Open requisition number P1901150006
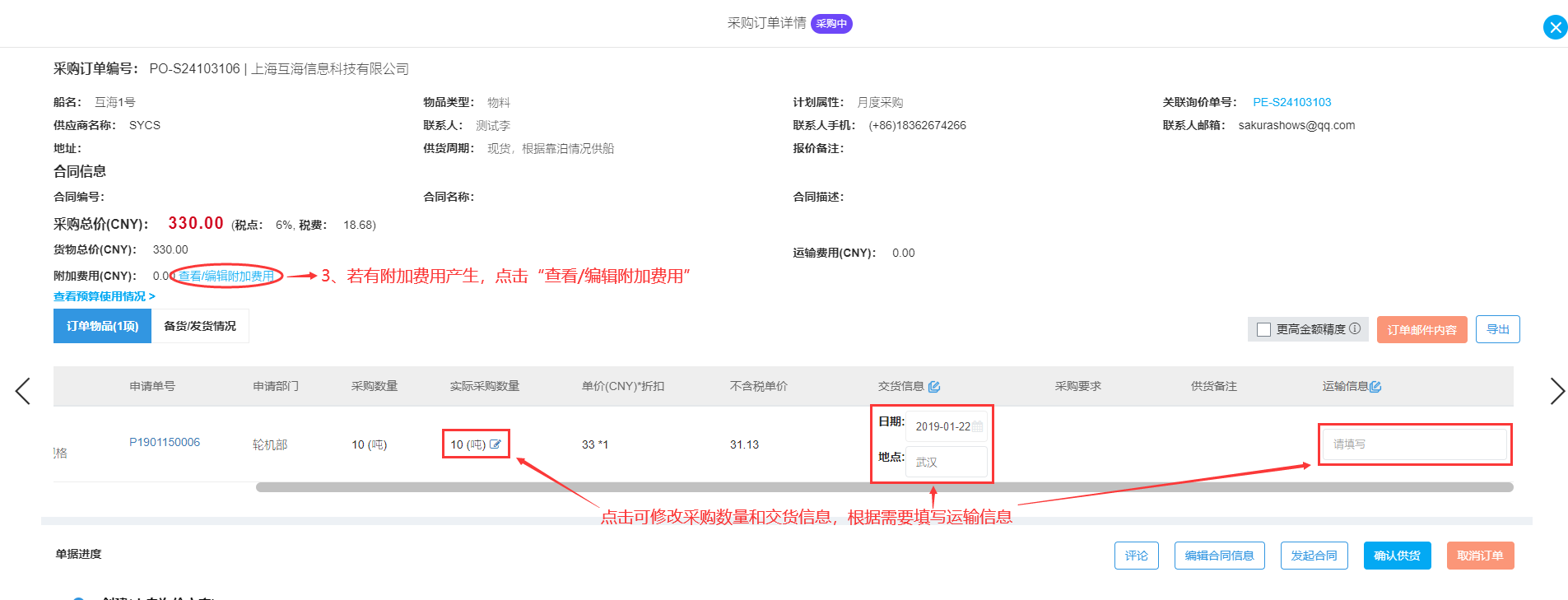Viewport: 1568px width, 600px height. pyautogui.click(x=165, y=442)
